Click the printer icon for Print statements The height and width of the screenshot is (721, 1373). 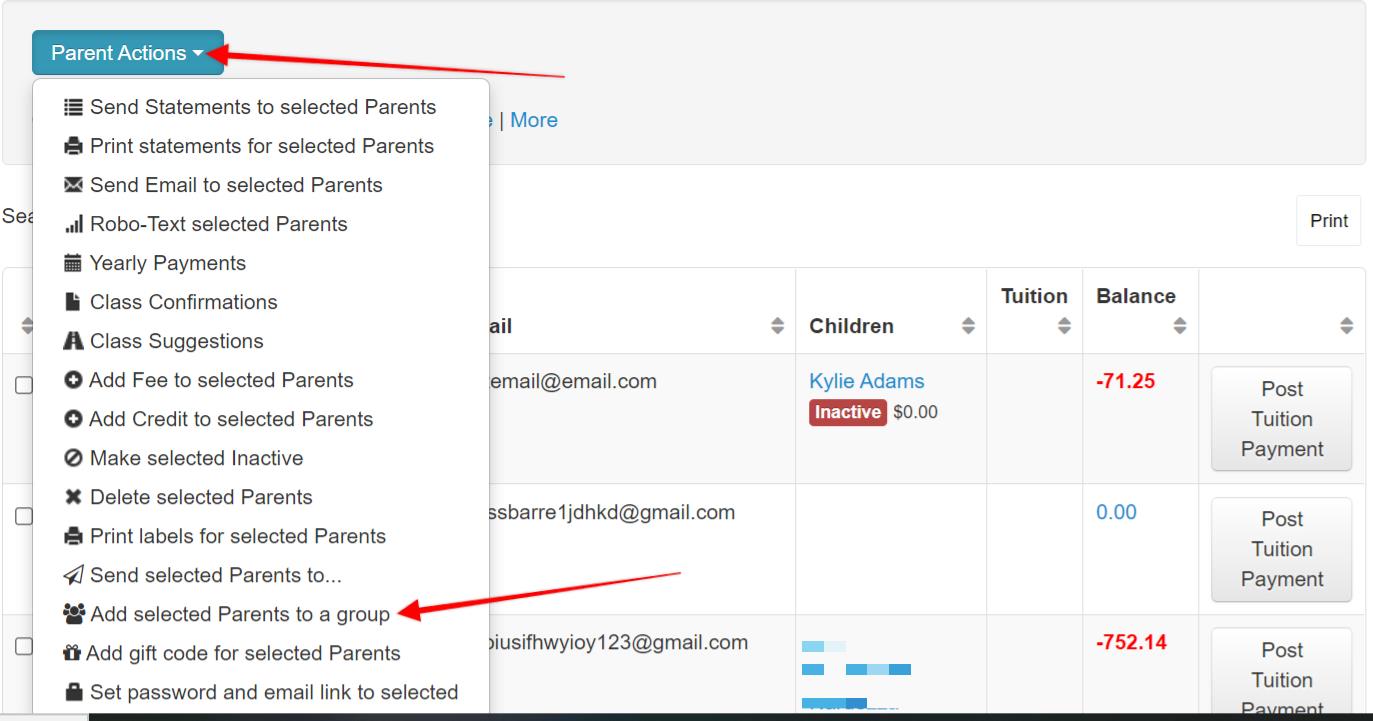click(x=73, y=147)
